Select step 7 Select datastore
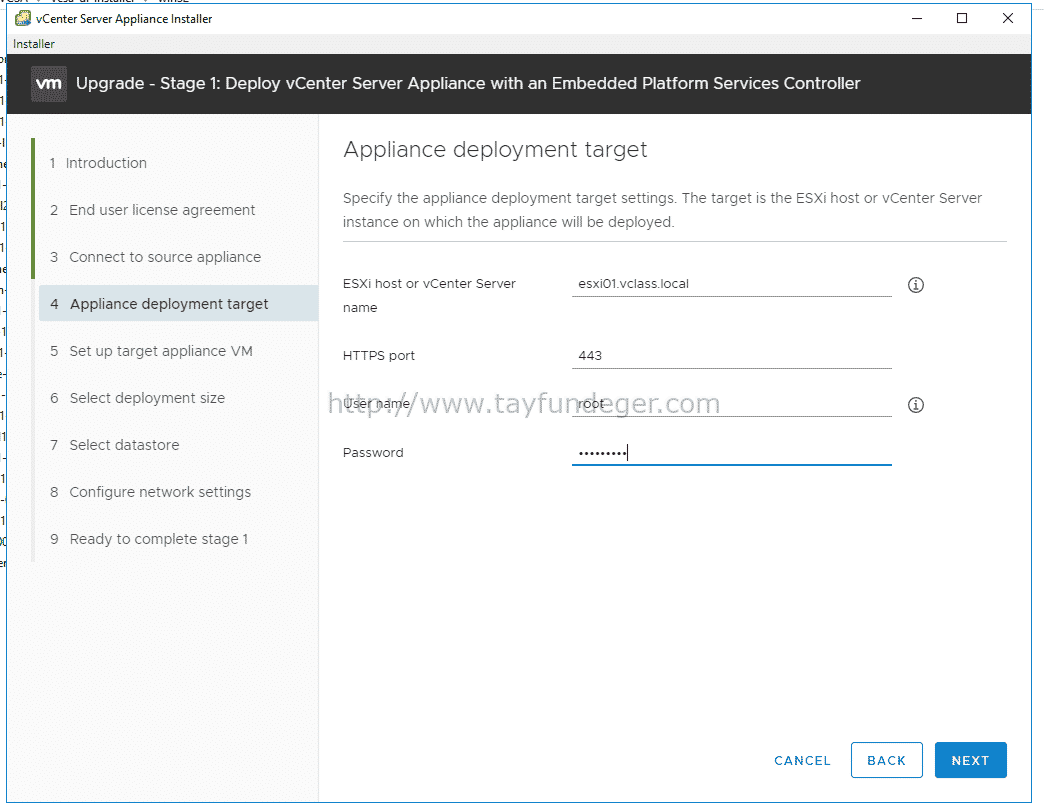This screenshot has width=1044, height=807. point(115,445)
